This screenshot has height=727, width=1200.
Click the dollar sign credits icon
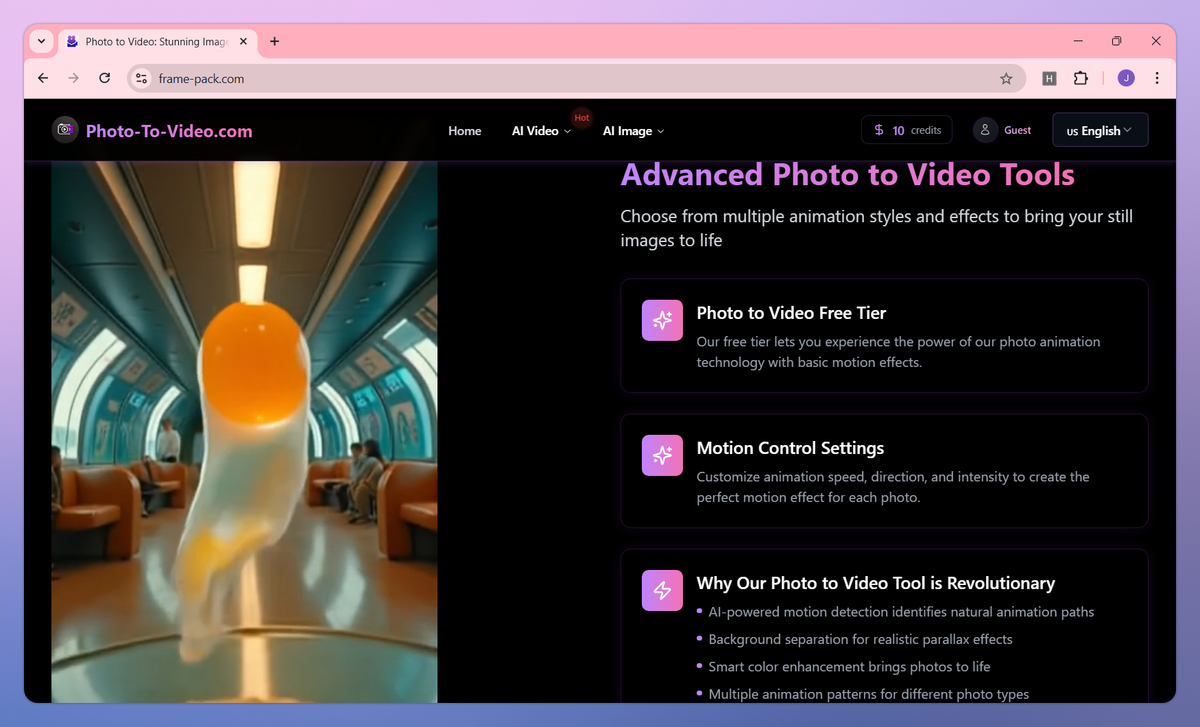pos(879,130)
